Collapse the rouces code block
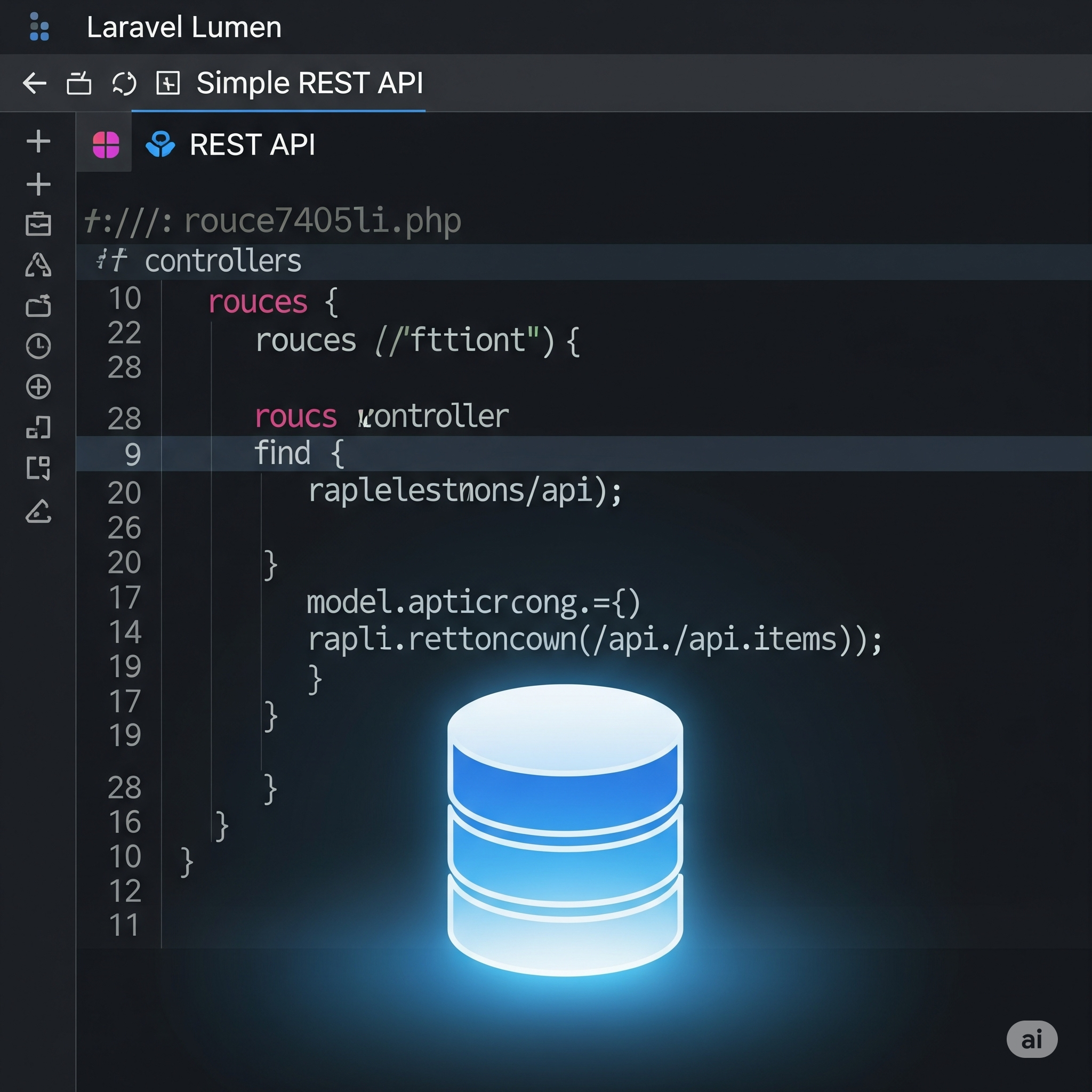 coord(257,301)
